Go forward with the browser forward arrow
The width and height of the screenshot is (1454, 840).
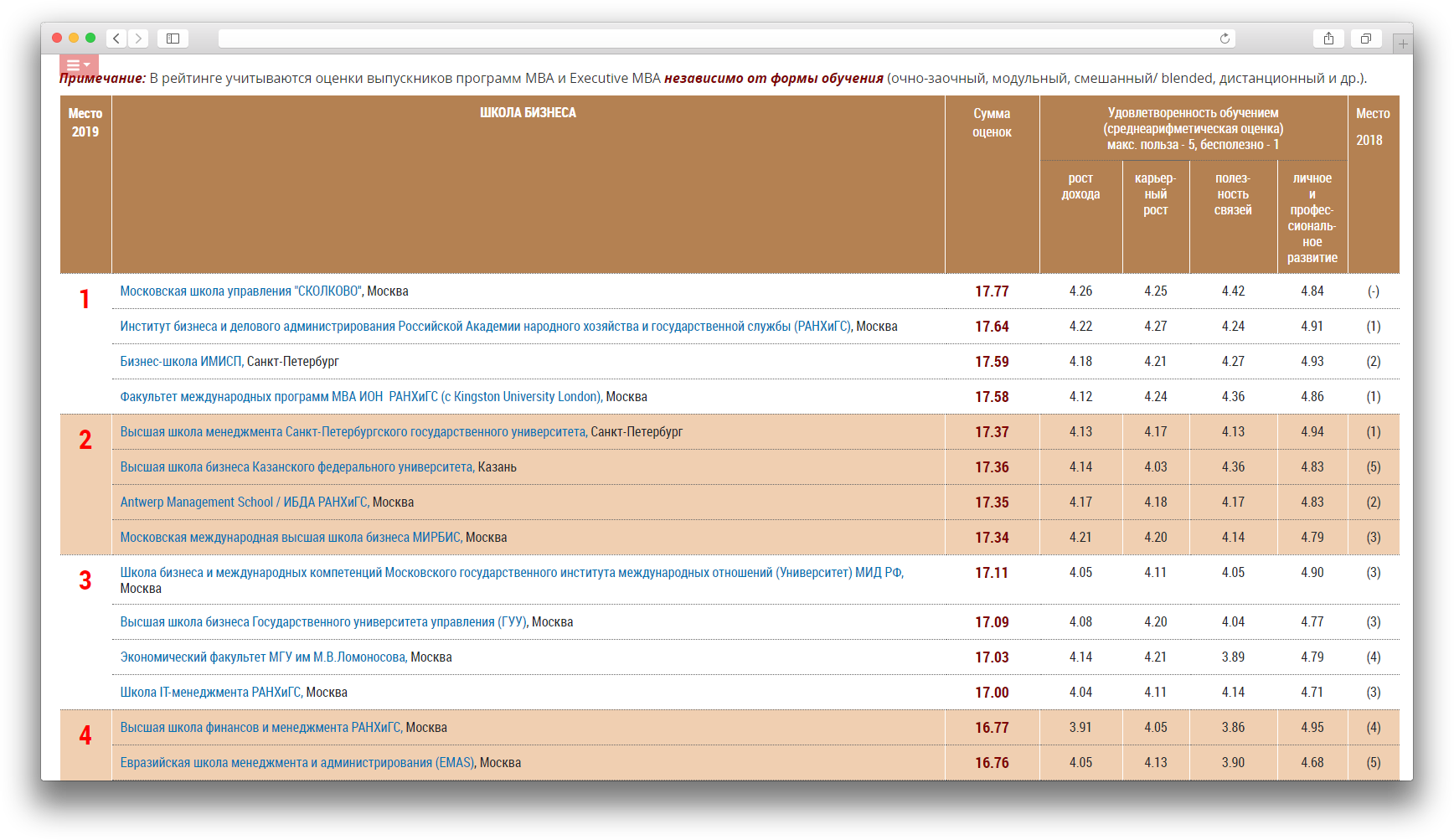[138, 39]
